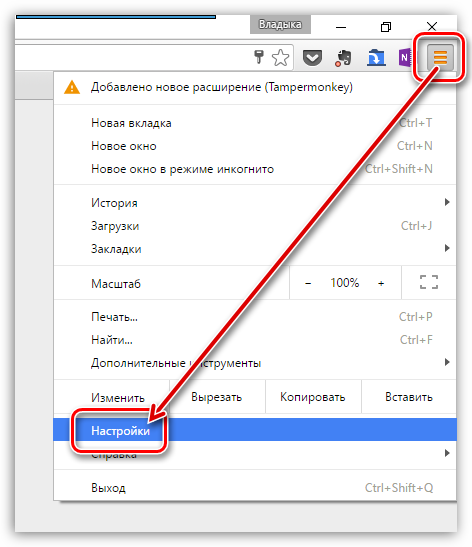
Task: Open Новое окно в режиме инкогнито
Action: tap(255, 169)
